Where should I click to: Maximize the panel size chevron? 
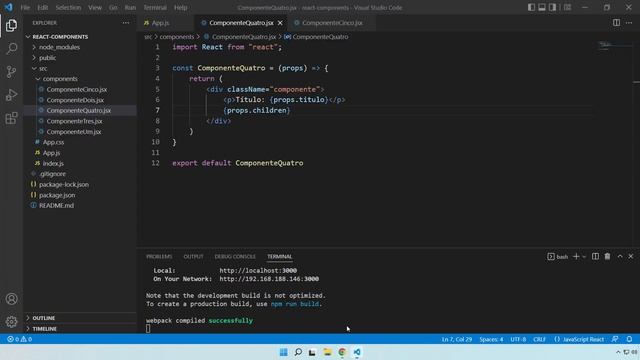pyautogui.click(x=620, y=256)
